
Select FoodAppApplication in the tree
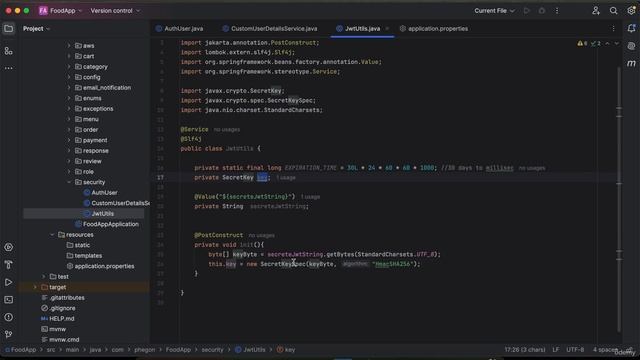pos(107,224)
